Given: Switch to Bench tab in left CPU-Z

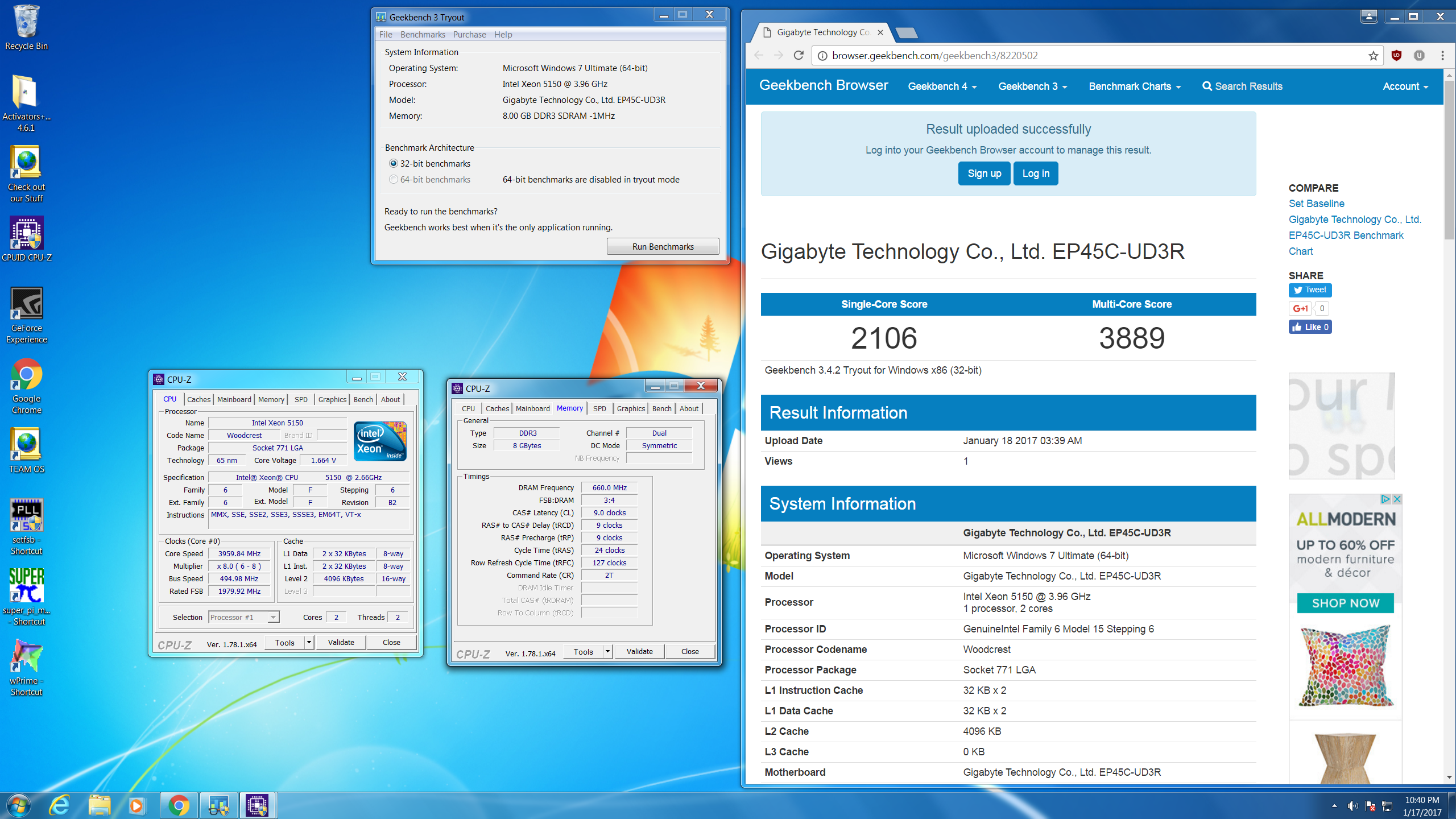Looking at the screenshot, I should tap(363, 399).
